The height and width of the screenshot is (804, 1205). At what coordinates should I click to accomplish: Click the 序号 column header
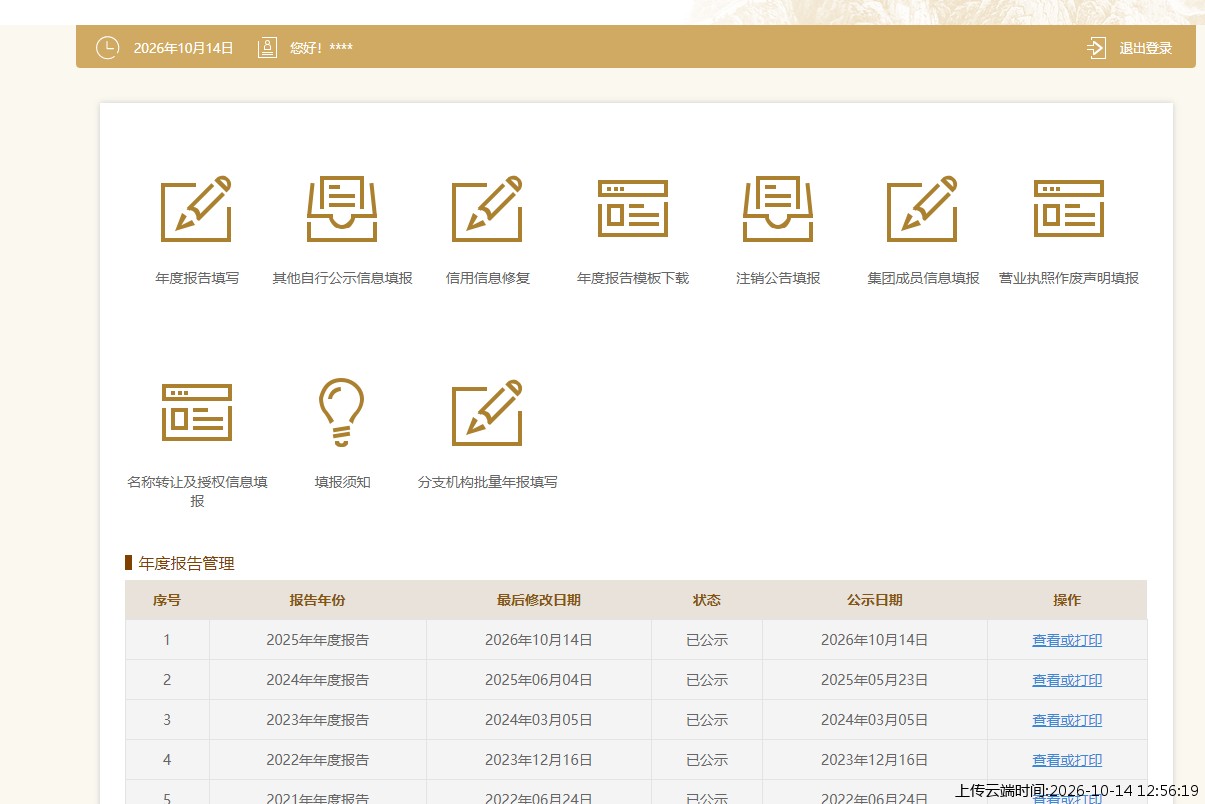click(167, 600)
